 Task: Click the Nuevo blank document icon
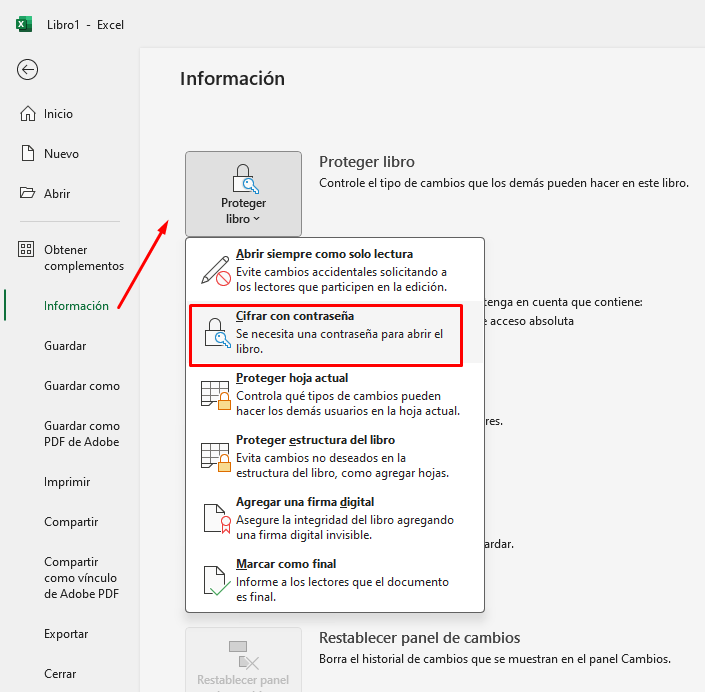(x=28, y=154)
